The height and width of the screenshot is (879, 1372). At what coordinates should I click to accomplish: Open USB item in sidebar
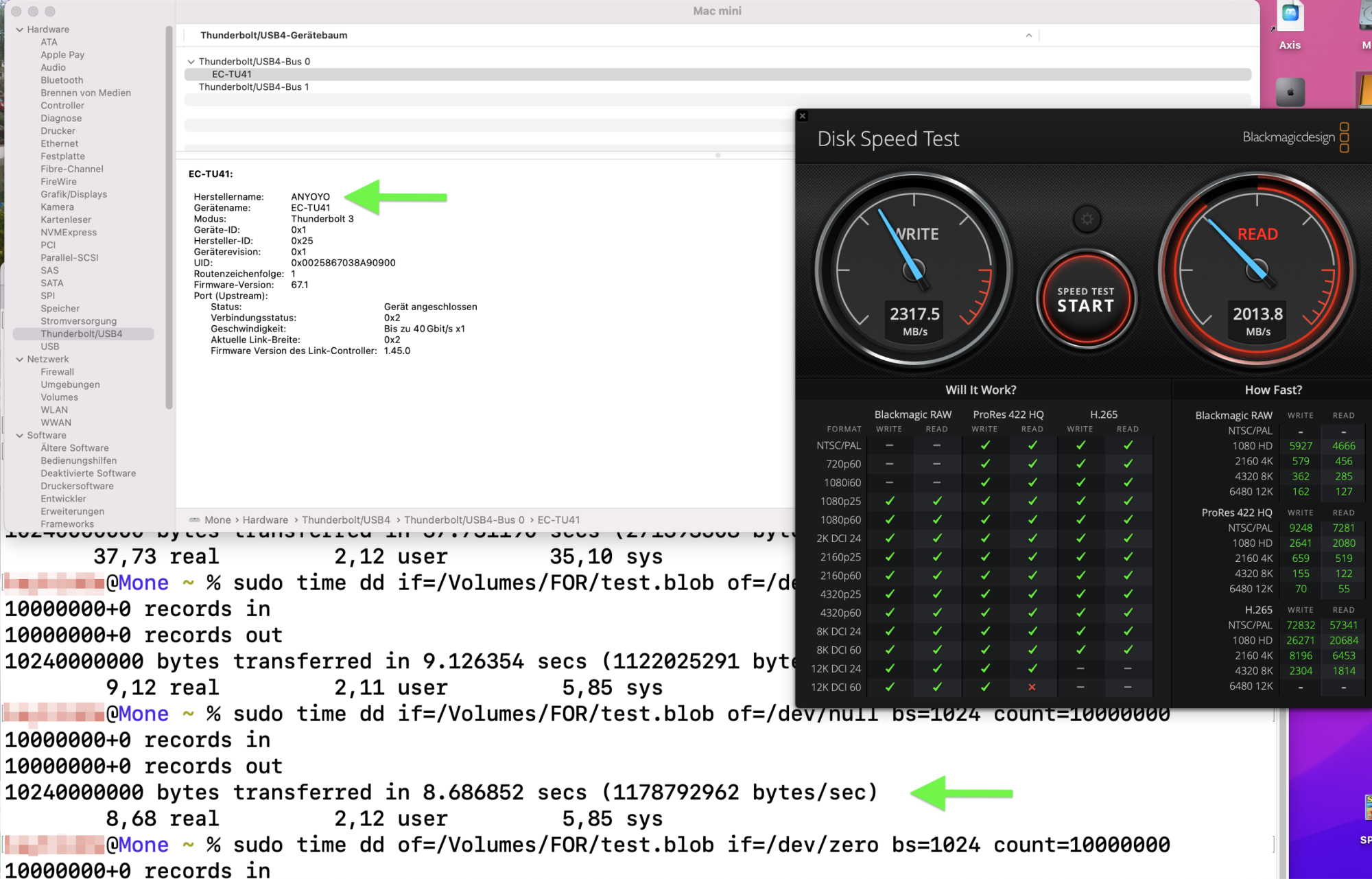(50, 347)
